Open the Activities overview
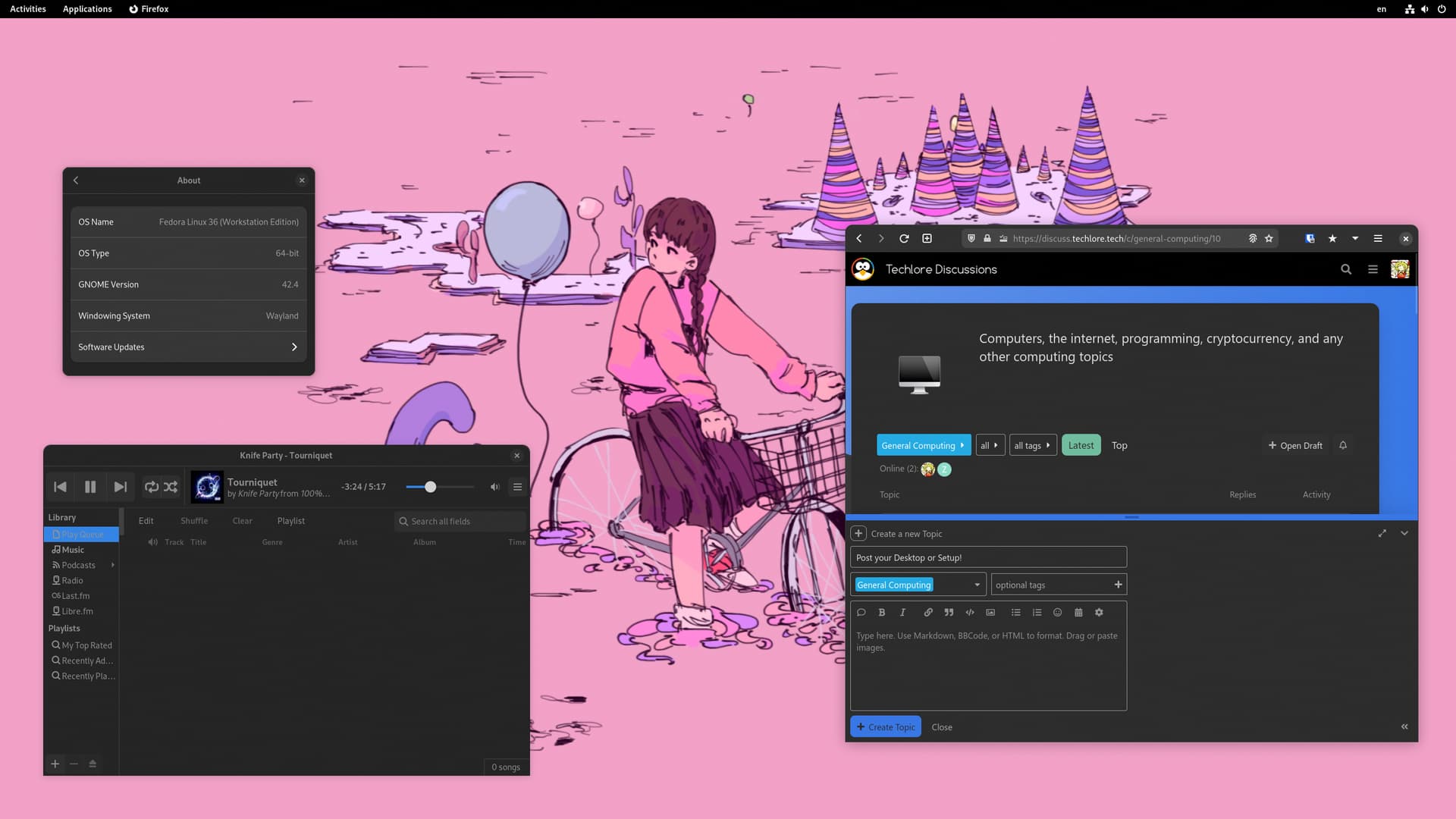The width and height of the screenshot is (1456, 819). coord(28,9)
